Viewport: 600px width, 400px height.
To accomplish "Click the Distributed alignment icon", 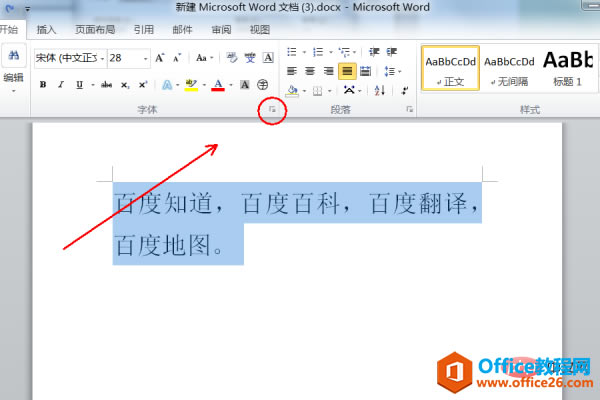I will (365, 71).
